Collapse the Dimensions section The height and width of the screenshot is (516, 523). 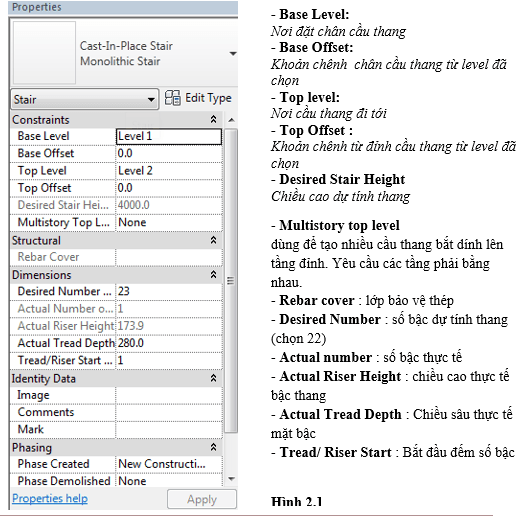click(213, 275)
